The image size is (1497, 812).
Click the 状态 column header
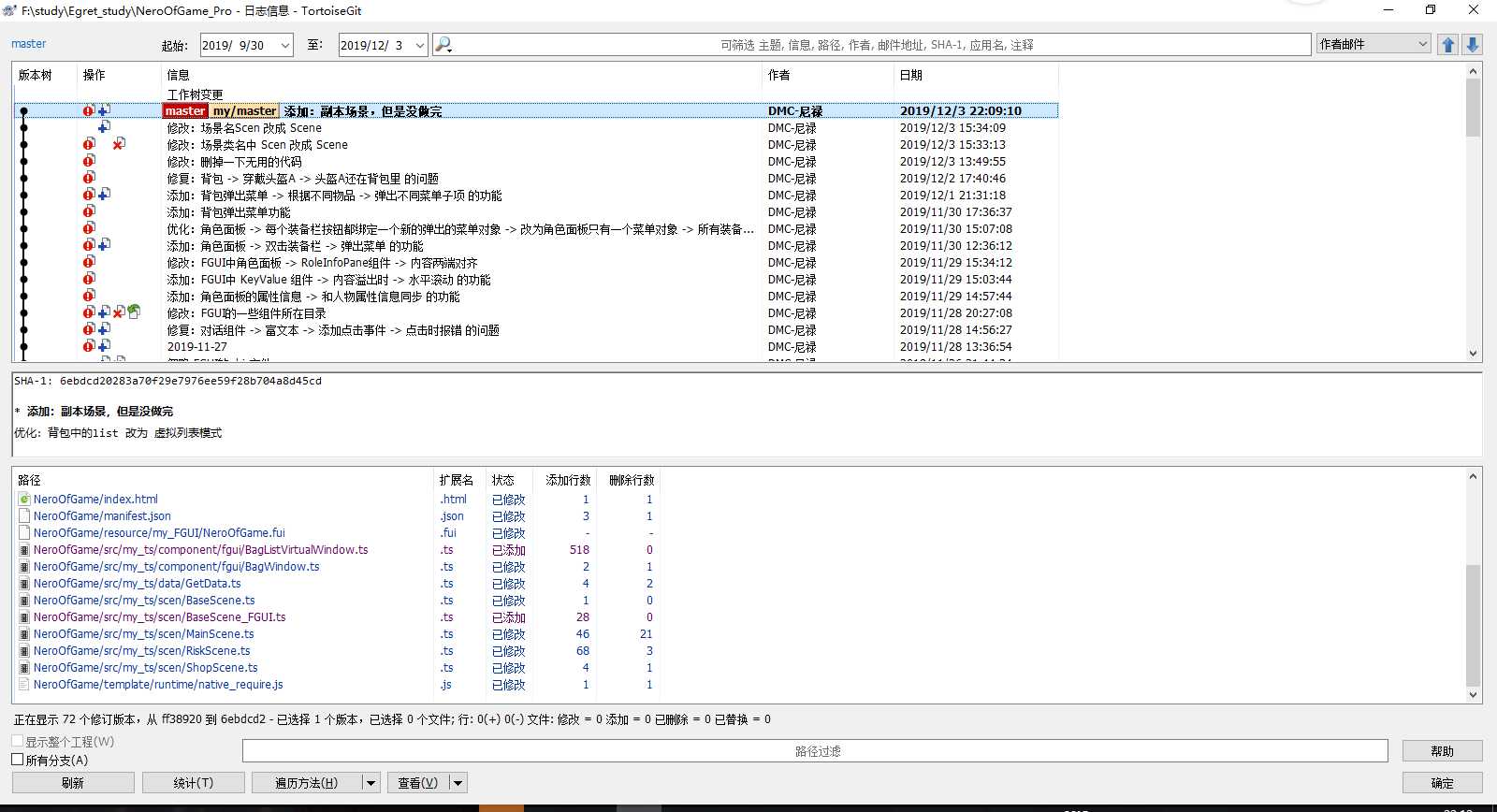point(509,480)
